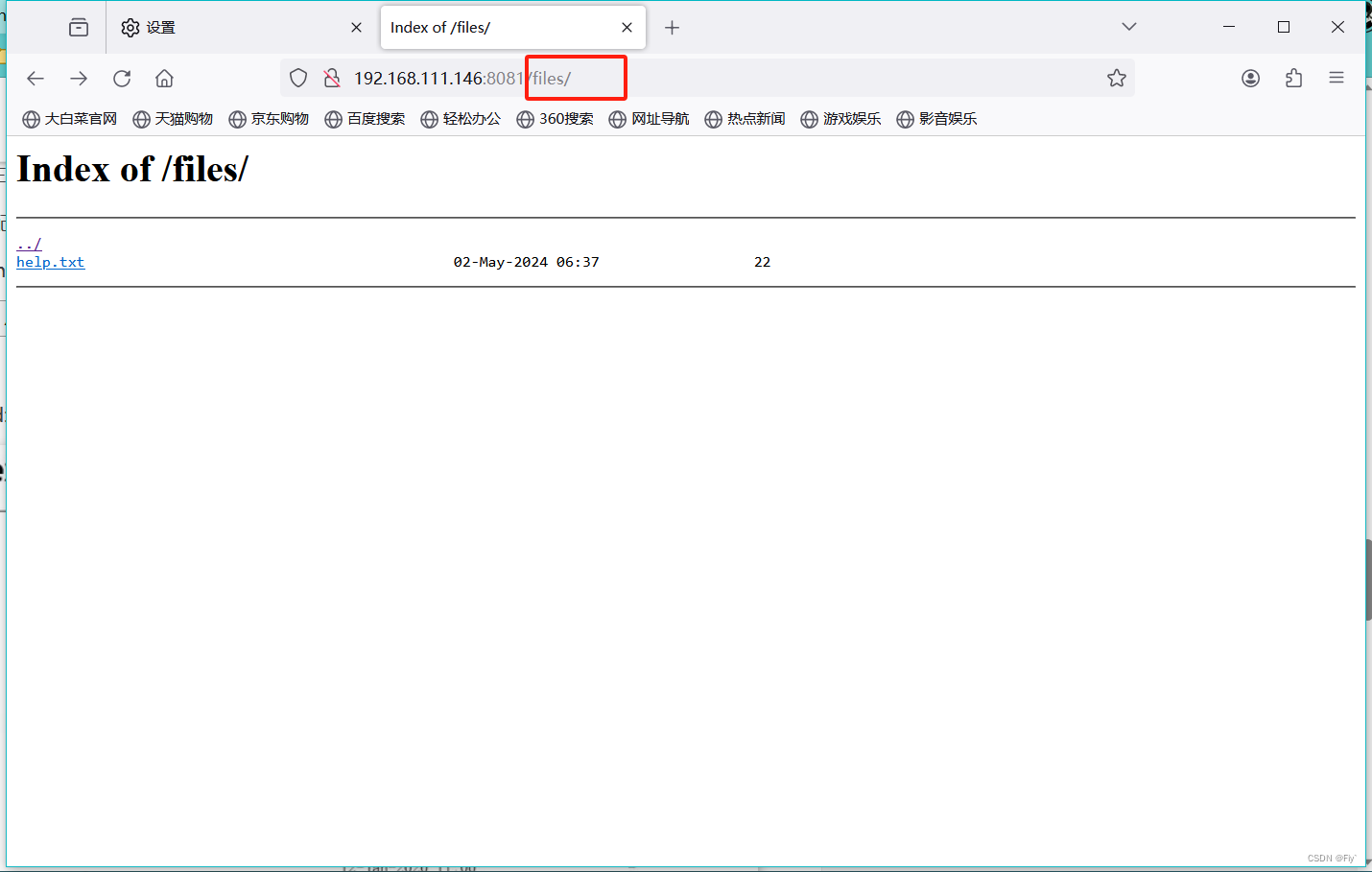Screen dimensions: 1372x872
Task: Close the 设置 tab
Action: pyautogui.click(x=357, y=28)
